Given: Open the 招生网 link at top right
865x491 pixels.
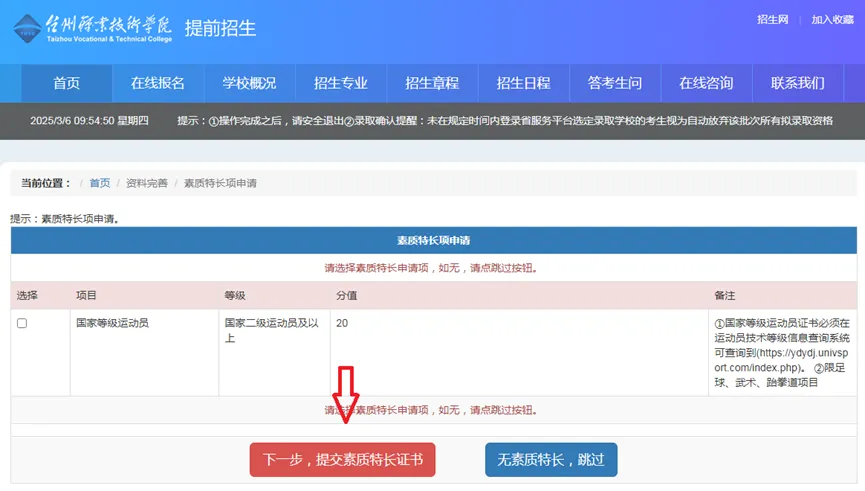Looking at the screenshot, I should tap(772, 20).
